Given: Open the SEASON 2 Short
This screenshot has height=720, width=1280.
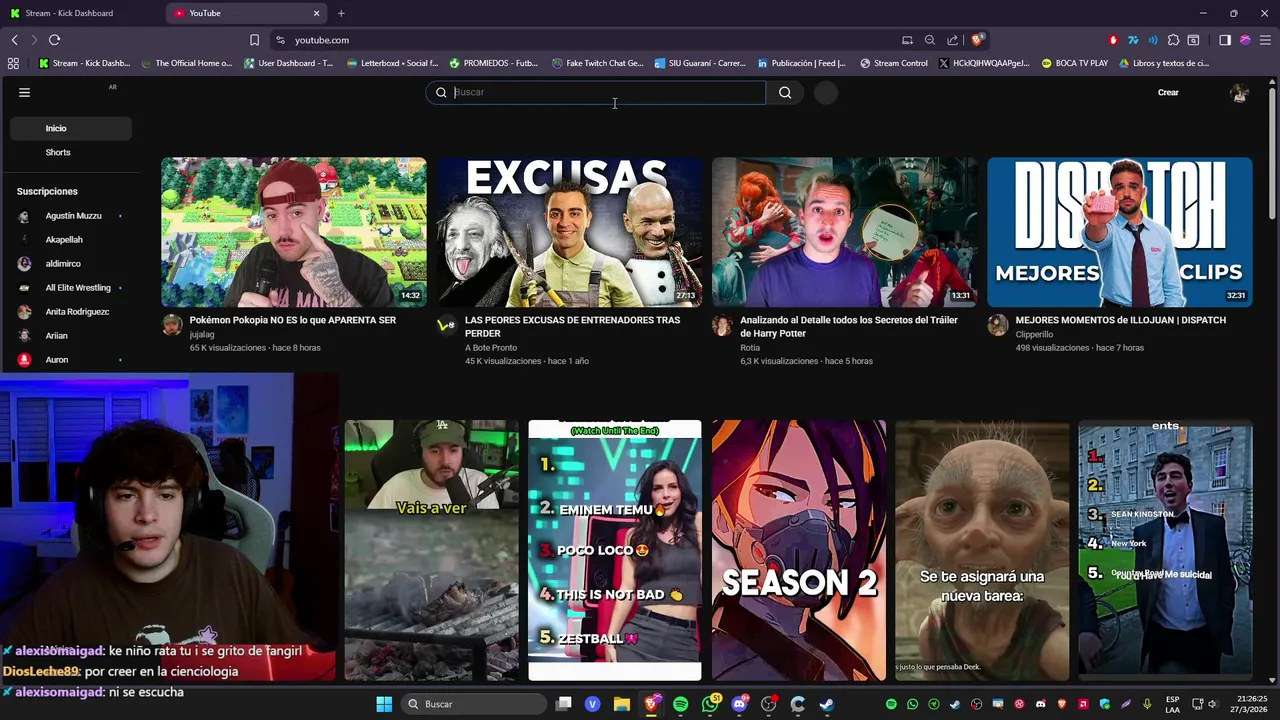Looking at the screenshot, I should click(798, 550).
